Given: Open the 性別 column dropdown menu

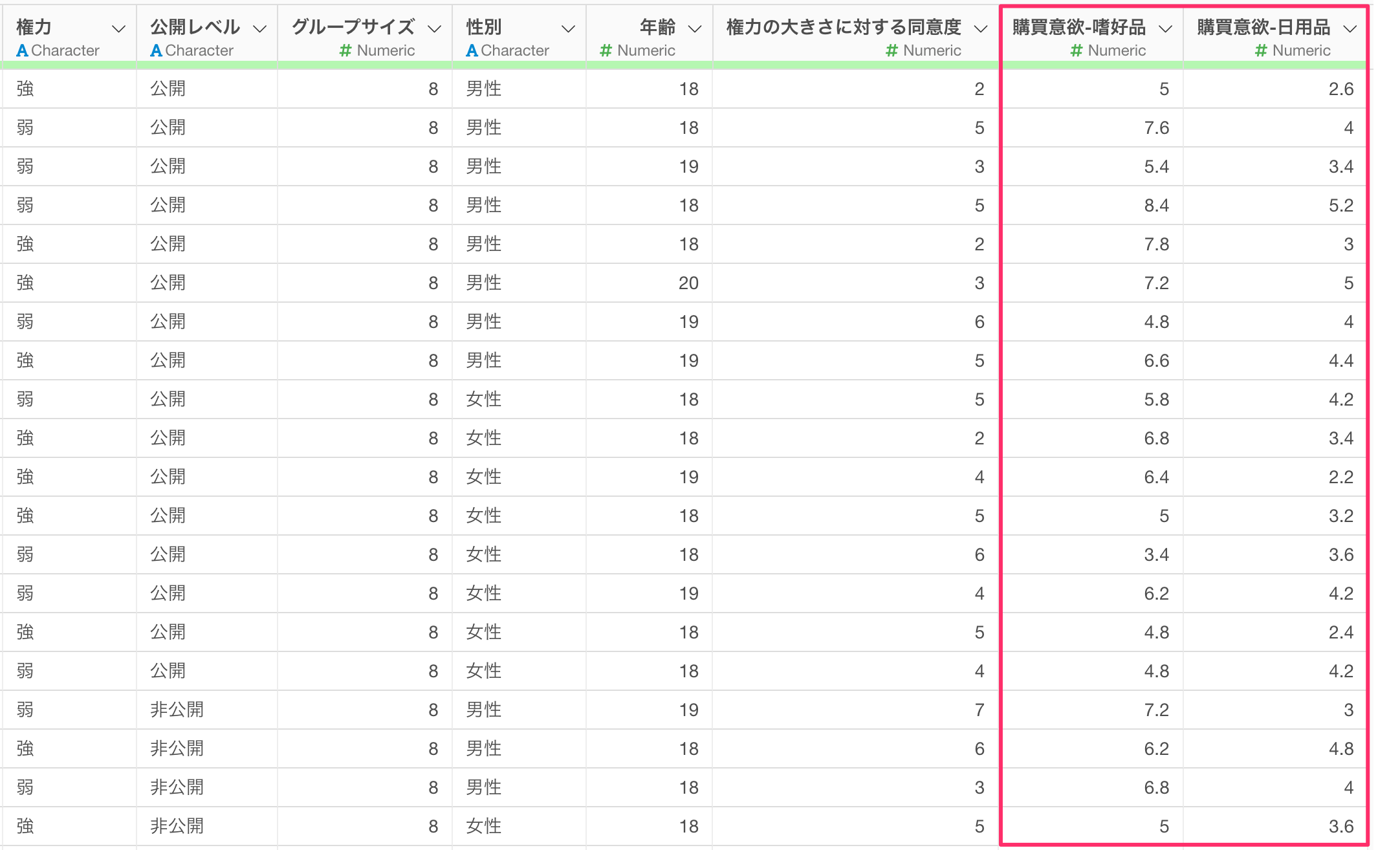Looking at the screenshot, I should (x=568, y=29).
